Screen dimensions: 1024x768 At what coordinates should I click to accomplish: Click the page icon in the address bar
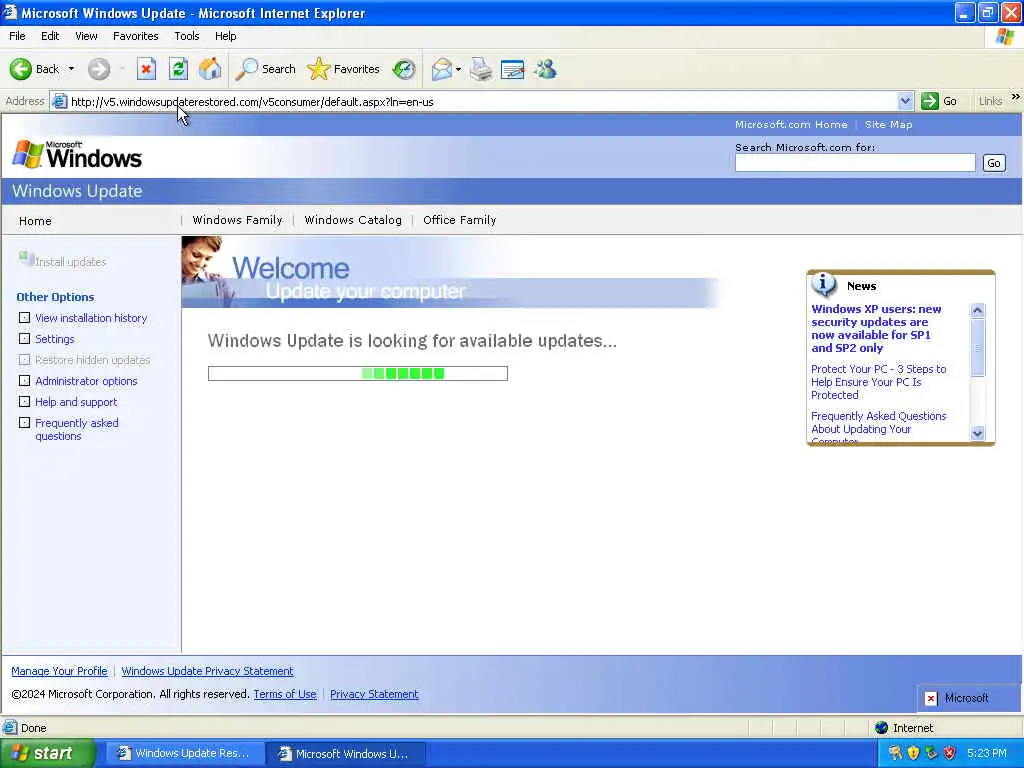[59, 101]
